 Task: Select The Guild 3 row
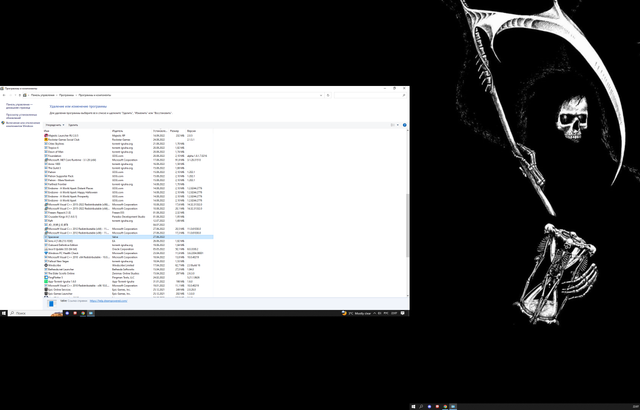pyautogui.click(x=128, y=168)
